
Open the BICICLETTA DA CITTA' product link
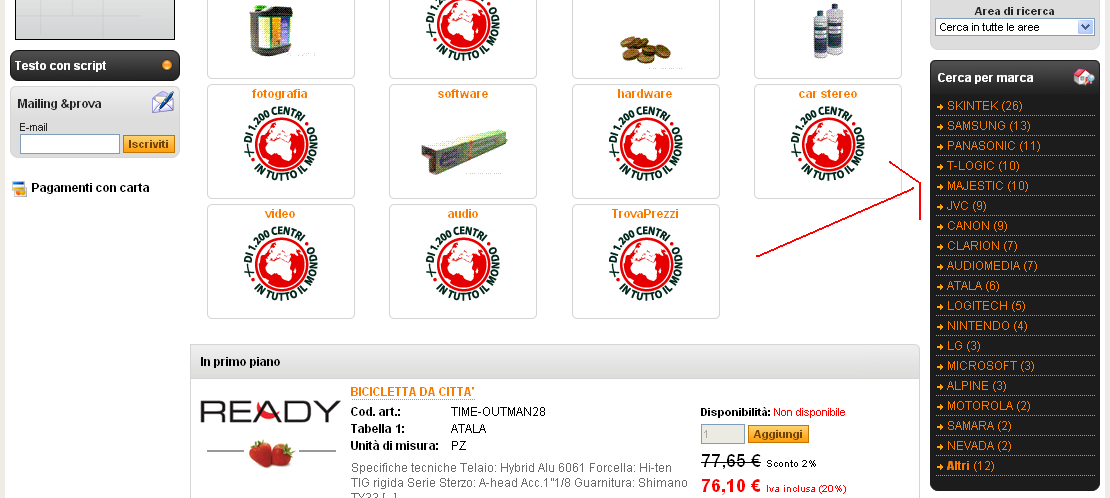pos(412,392)
